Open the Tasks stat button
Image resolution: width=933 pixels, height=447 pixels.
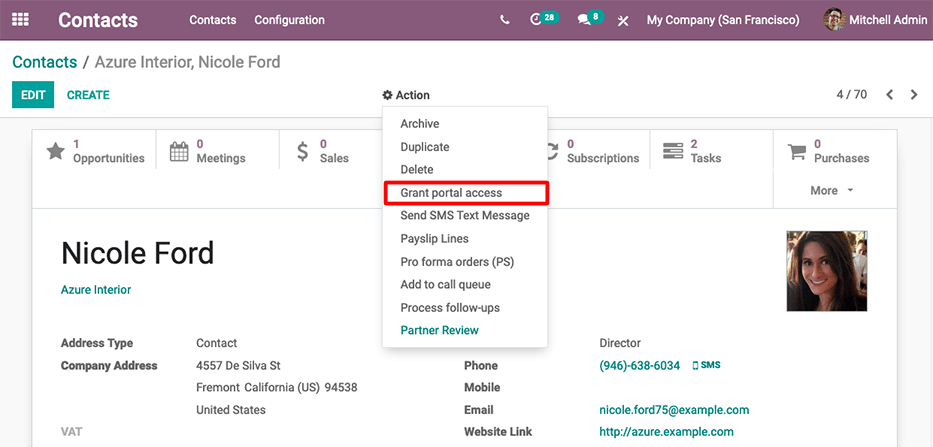[x=692, y=151]
